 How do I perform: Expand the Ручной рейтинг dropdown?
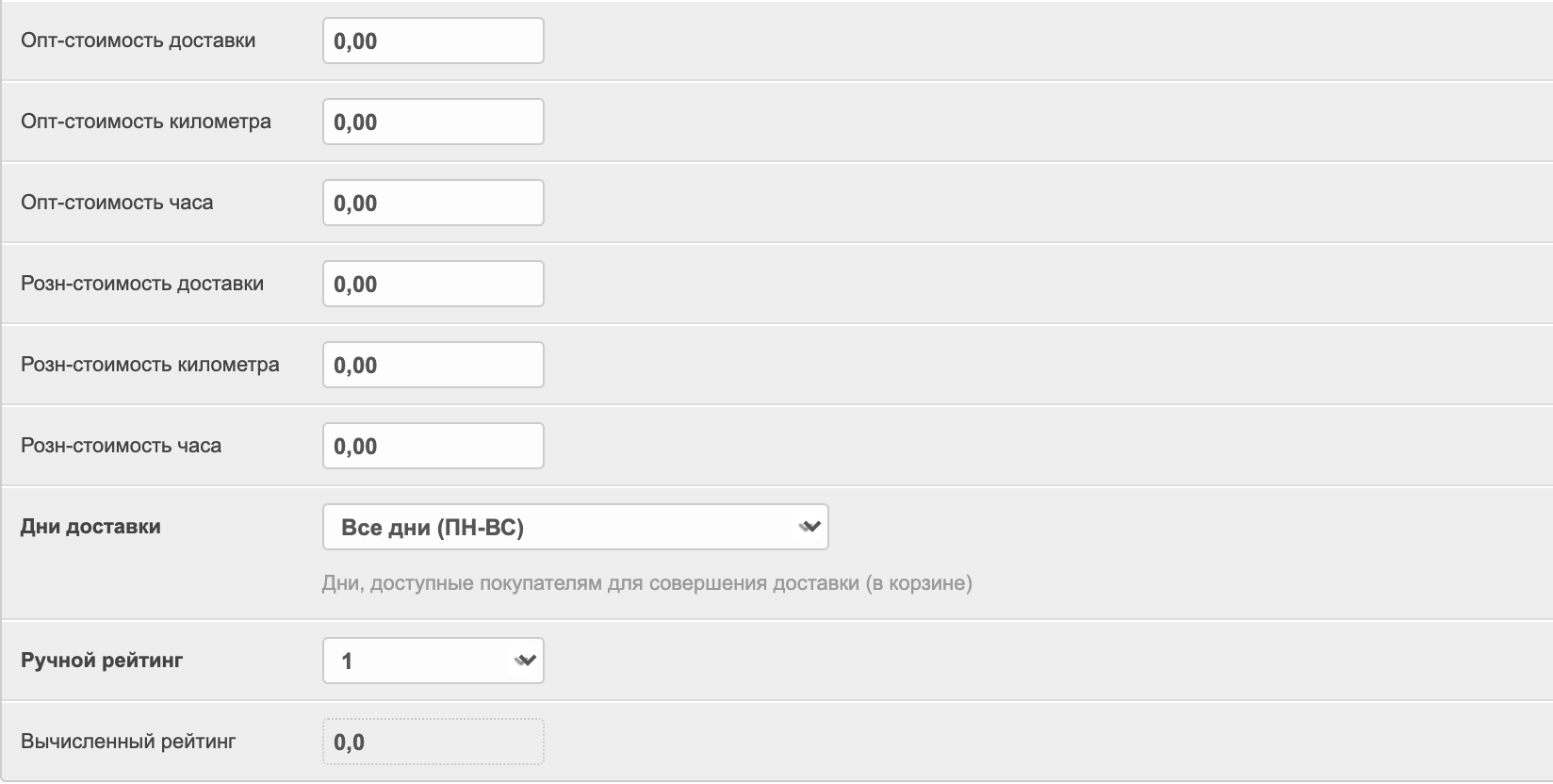[x=433, y=661]
